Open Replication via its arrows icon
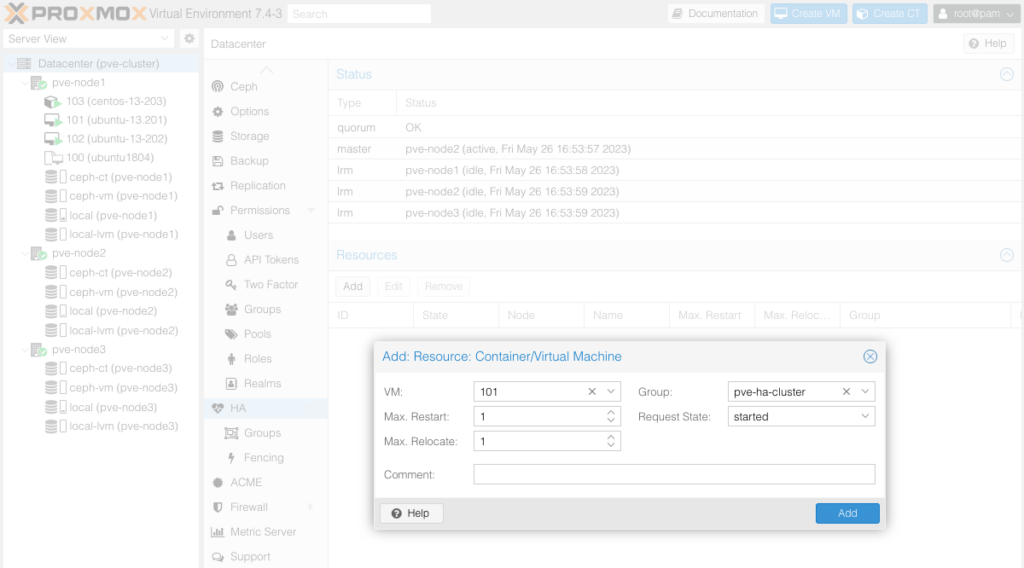Viewport: 1024px width, 568px height. pyautogui.click(x=217, y=186)
